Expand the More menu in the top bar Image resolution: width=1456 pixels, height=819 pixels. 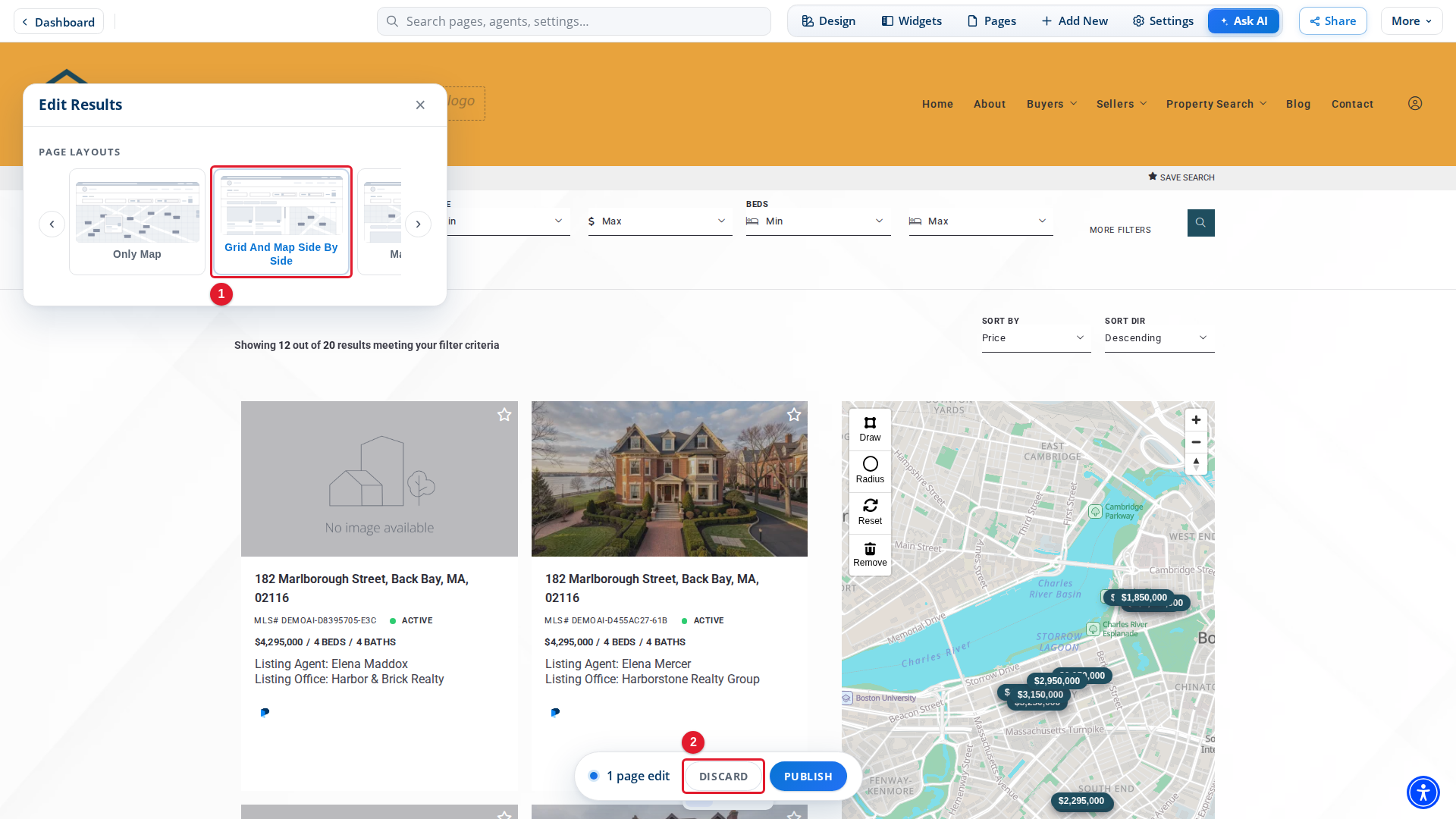[1411, 21]
